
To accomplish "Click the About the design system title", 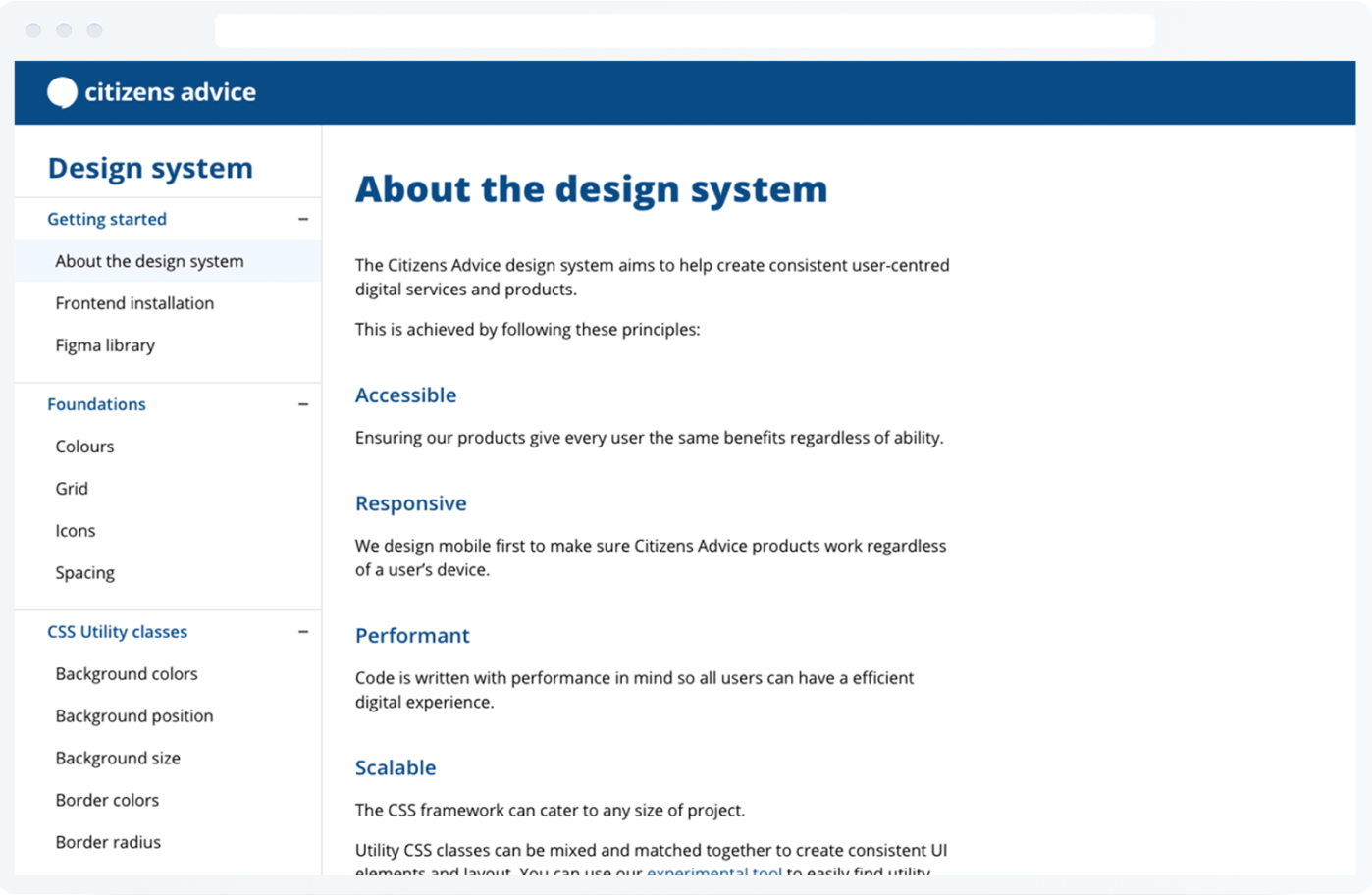I will [591, 189].
